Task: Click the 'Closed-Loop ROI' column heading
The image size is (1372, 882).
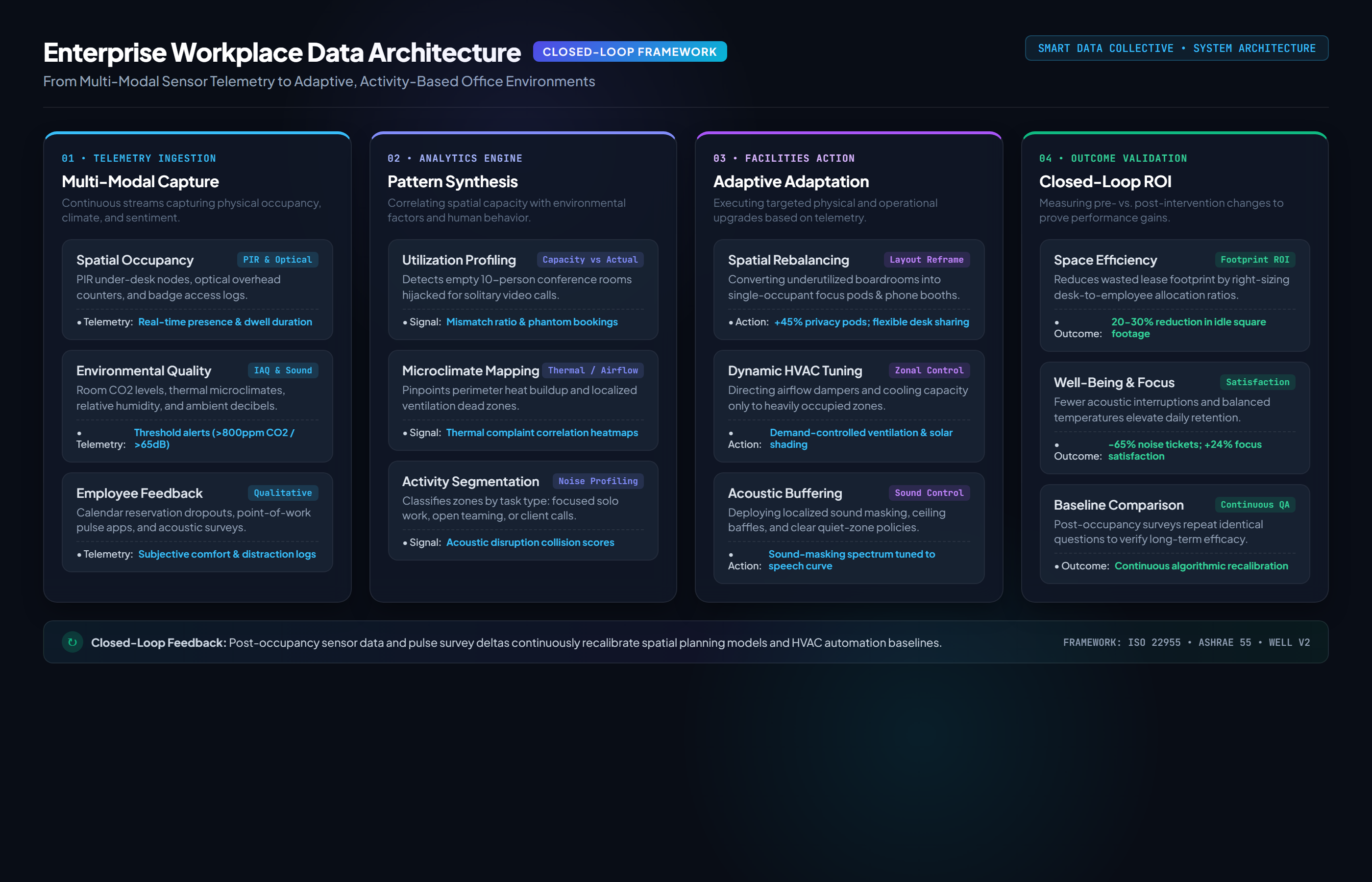Action: [x=1105, y=182]
